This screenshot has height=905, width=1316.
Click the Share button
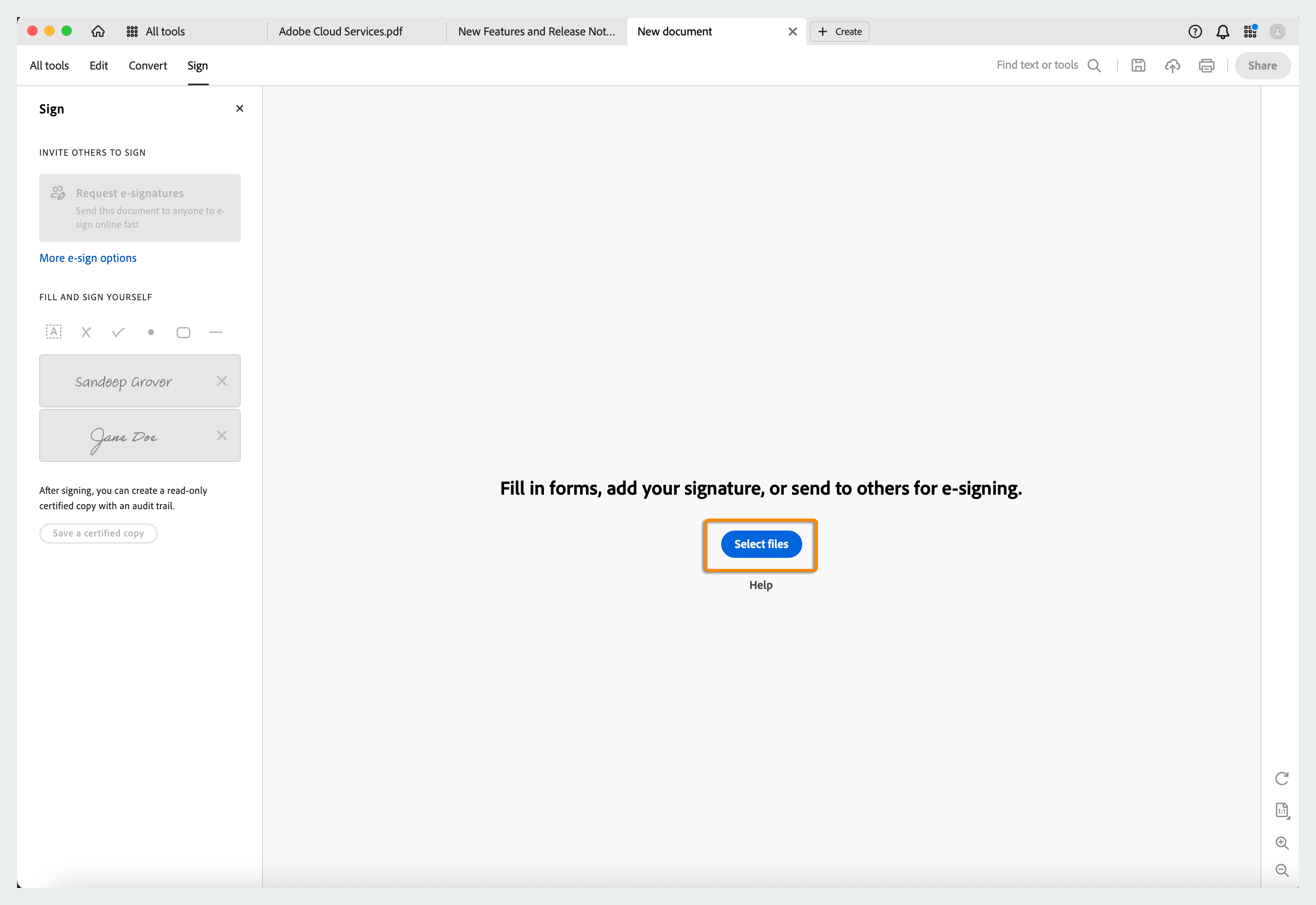1263,66
